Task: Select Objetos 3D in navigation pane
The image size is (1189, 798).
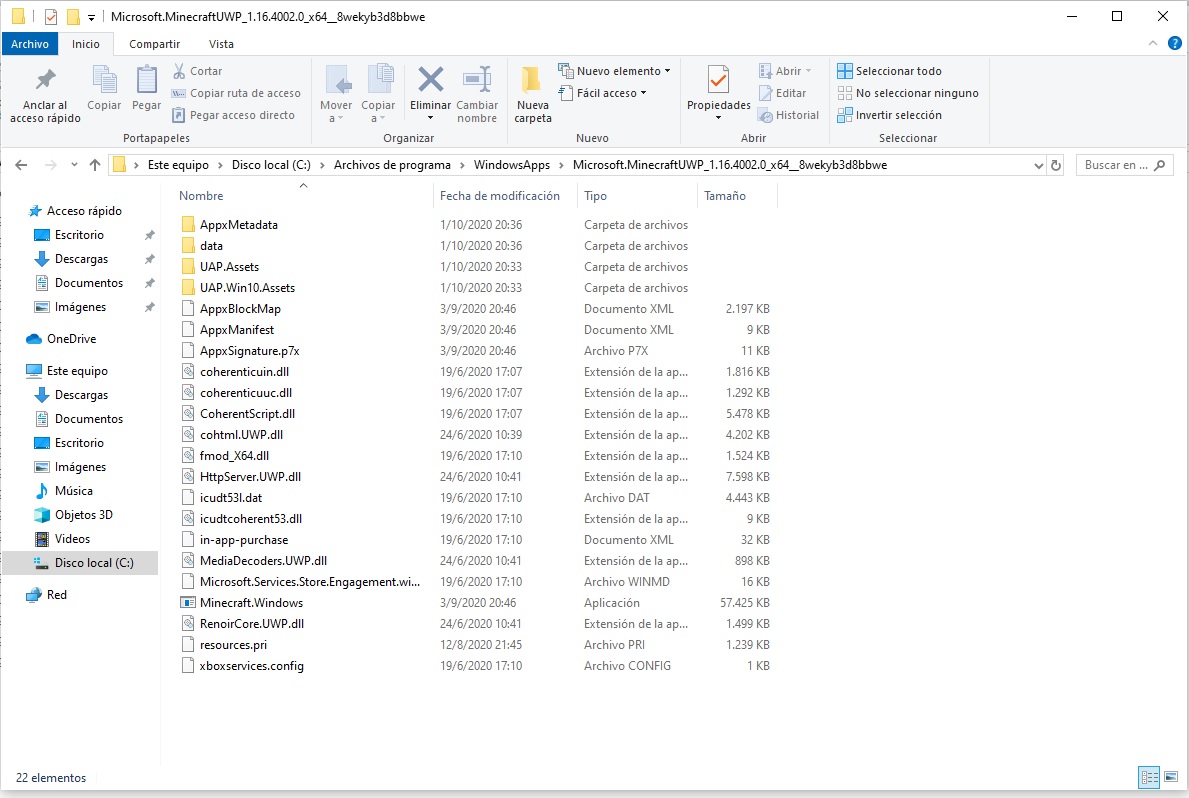Action: (83, 515)
